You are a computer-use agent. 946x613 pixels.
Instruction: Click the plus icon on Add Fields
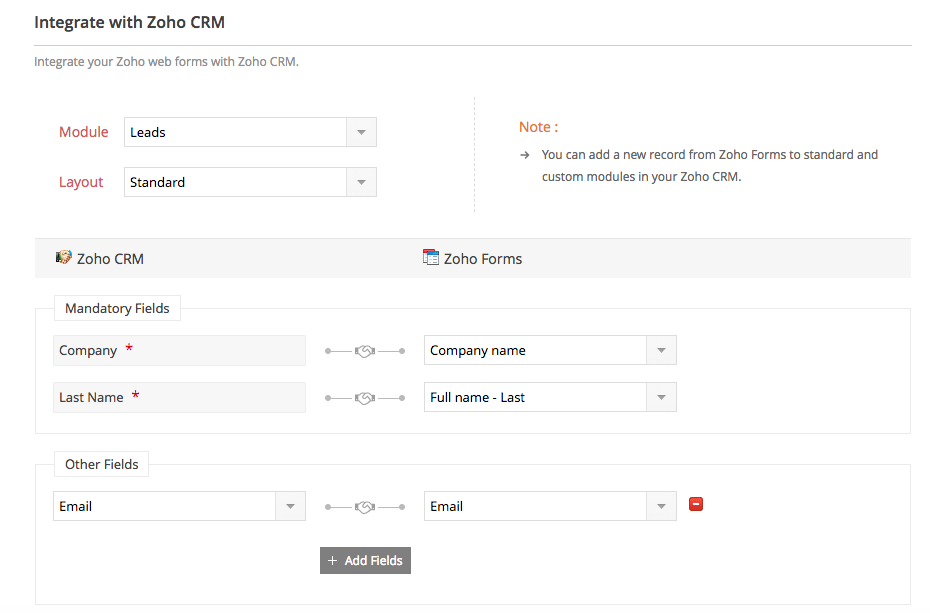tap(332, 561)
